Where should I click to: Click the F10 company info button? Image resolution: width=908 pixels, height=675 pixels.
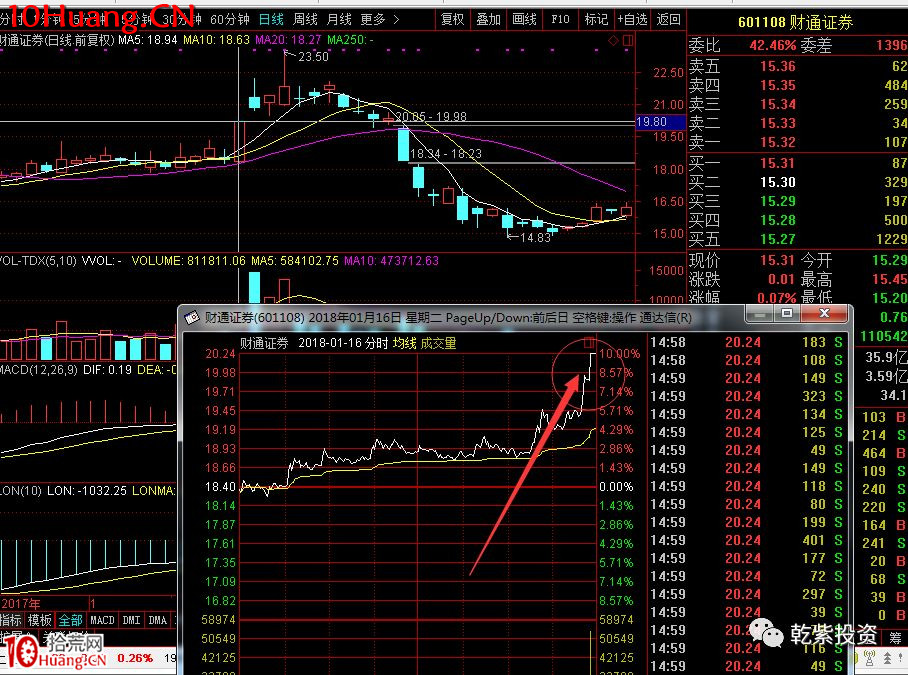tap(560, 19)
